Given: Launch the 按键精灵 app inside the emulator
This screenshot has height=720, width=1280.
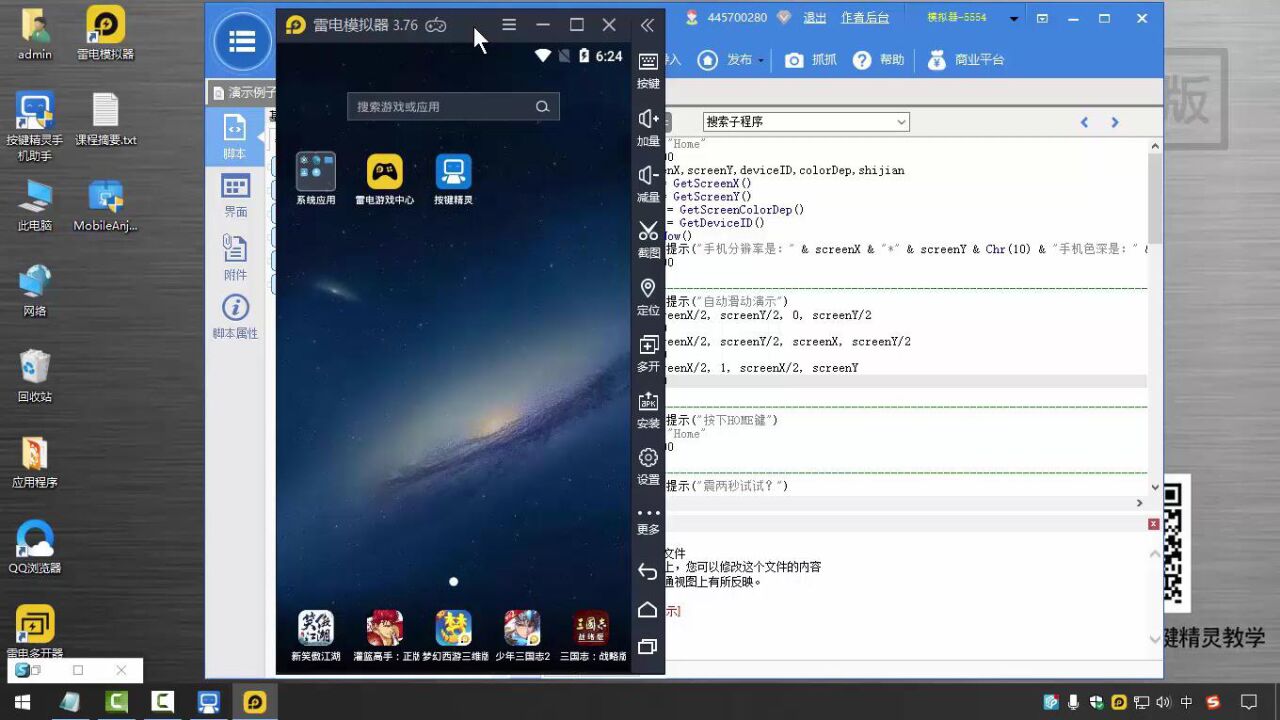Looking at the screenshot, I should (453, 179).
